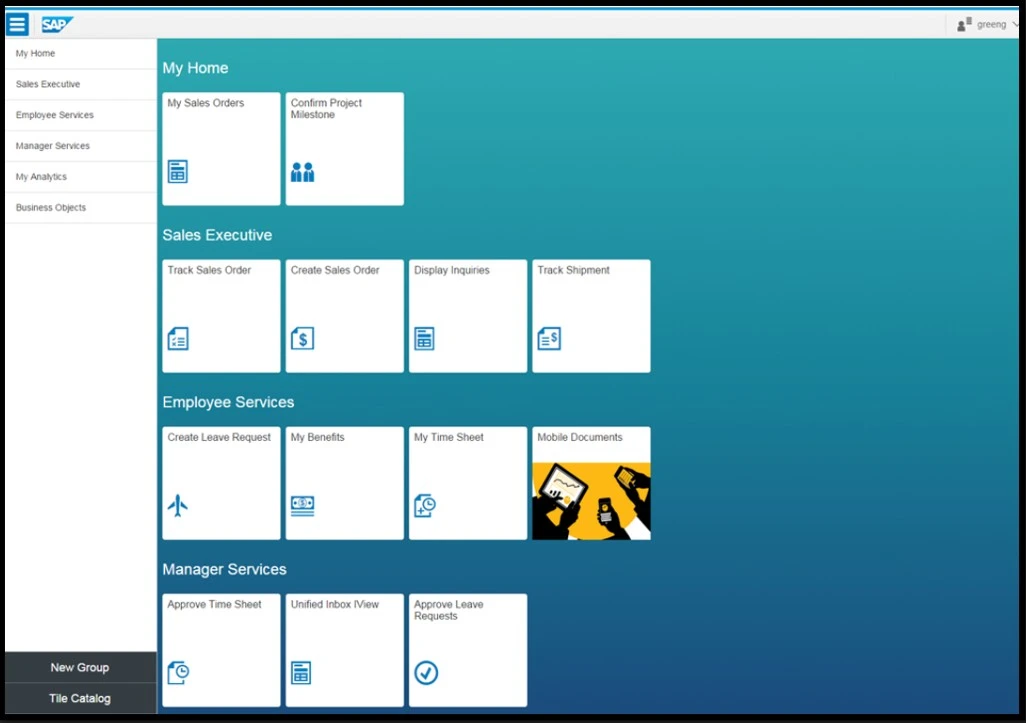Open the navigation hamburger menu
The image size is (1026, 723).
[16, 23]
